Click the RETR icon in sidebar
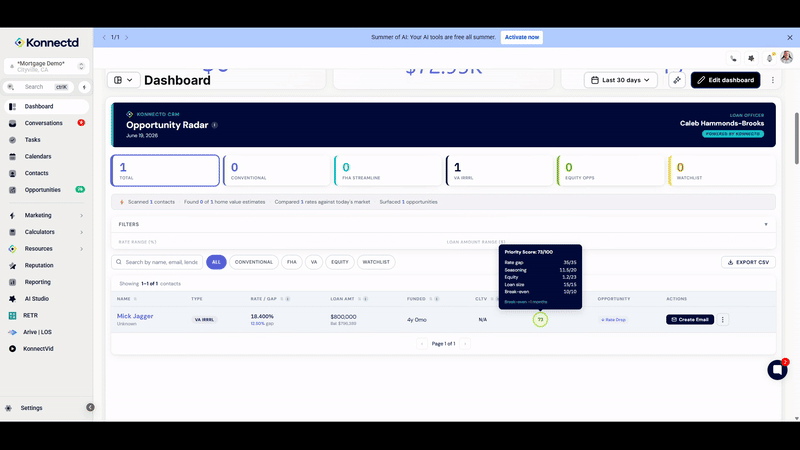Screen dimensions: 800x450 click(13, 315)
